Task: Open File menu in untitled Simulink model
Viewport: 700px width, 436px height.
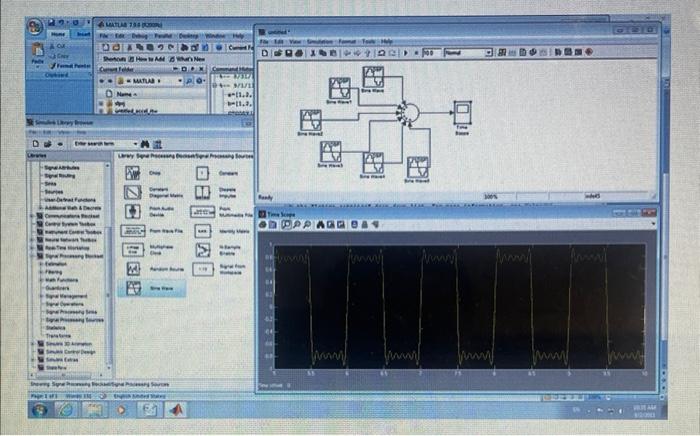Action: coord(264,42)
